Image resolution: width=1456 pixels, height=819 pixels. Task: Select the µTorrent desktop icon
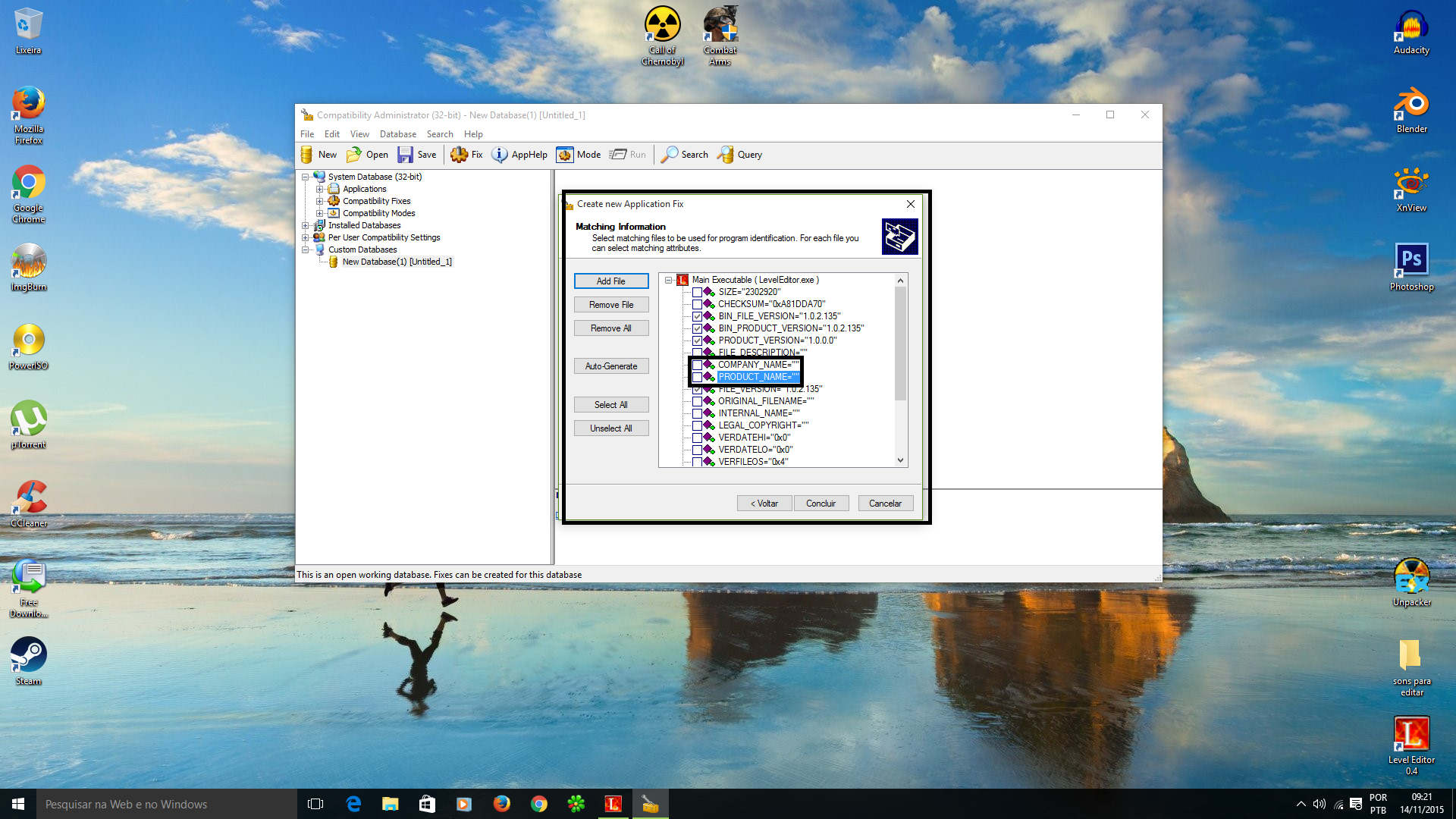coord(28,425)
